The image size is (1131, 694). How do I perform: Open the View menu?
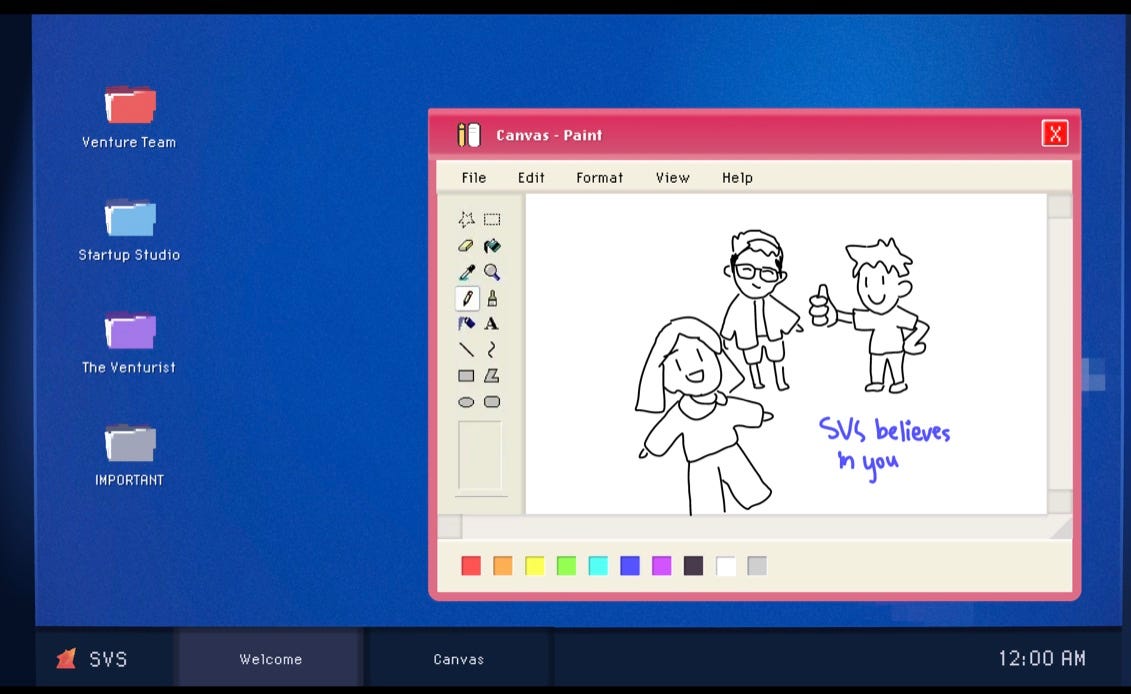(x=672, y=177)
